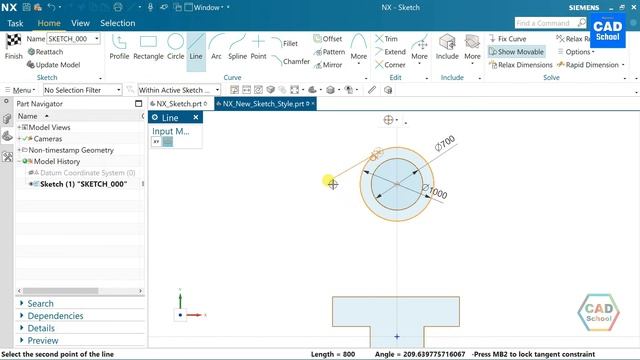Click the Ø1000 dimension label
640x360 pixels.
click(434, 191)
